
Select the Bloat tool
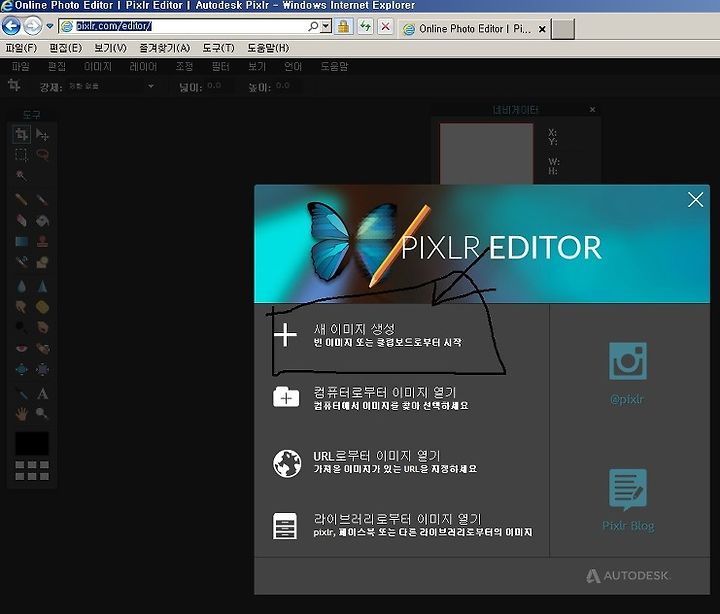coord(21,369)
